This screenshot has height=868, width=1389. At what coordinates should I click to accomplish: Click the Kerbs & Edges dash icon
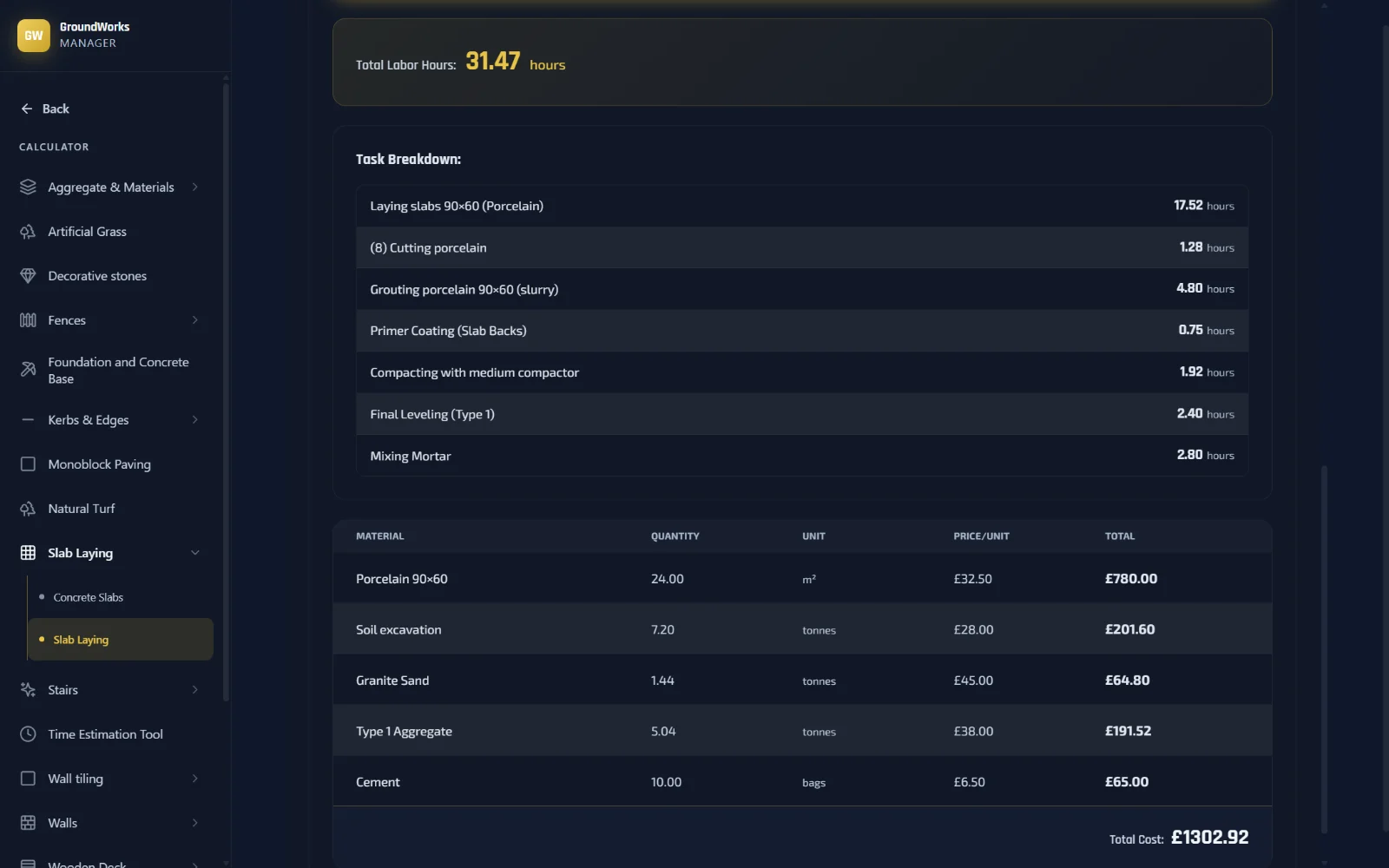click(28, 420)
